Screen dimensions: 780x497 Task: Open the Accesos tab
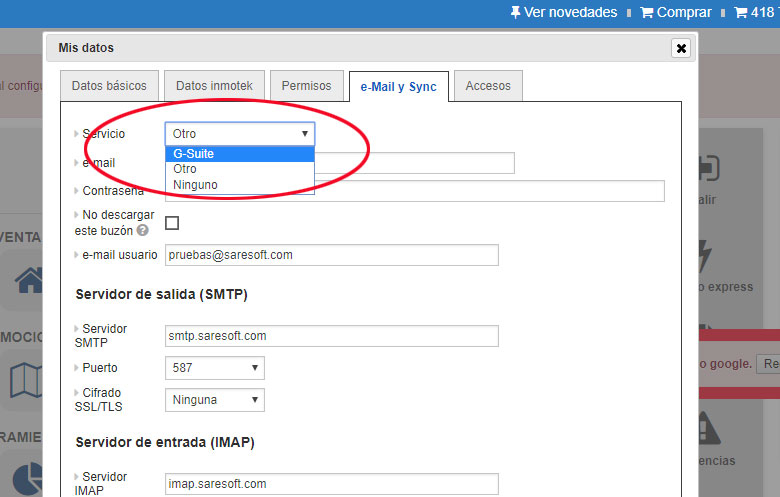coord(488,86)
